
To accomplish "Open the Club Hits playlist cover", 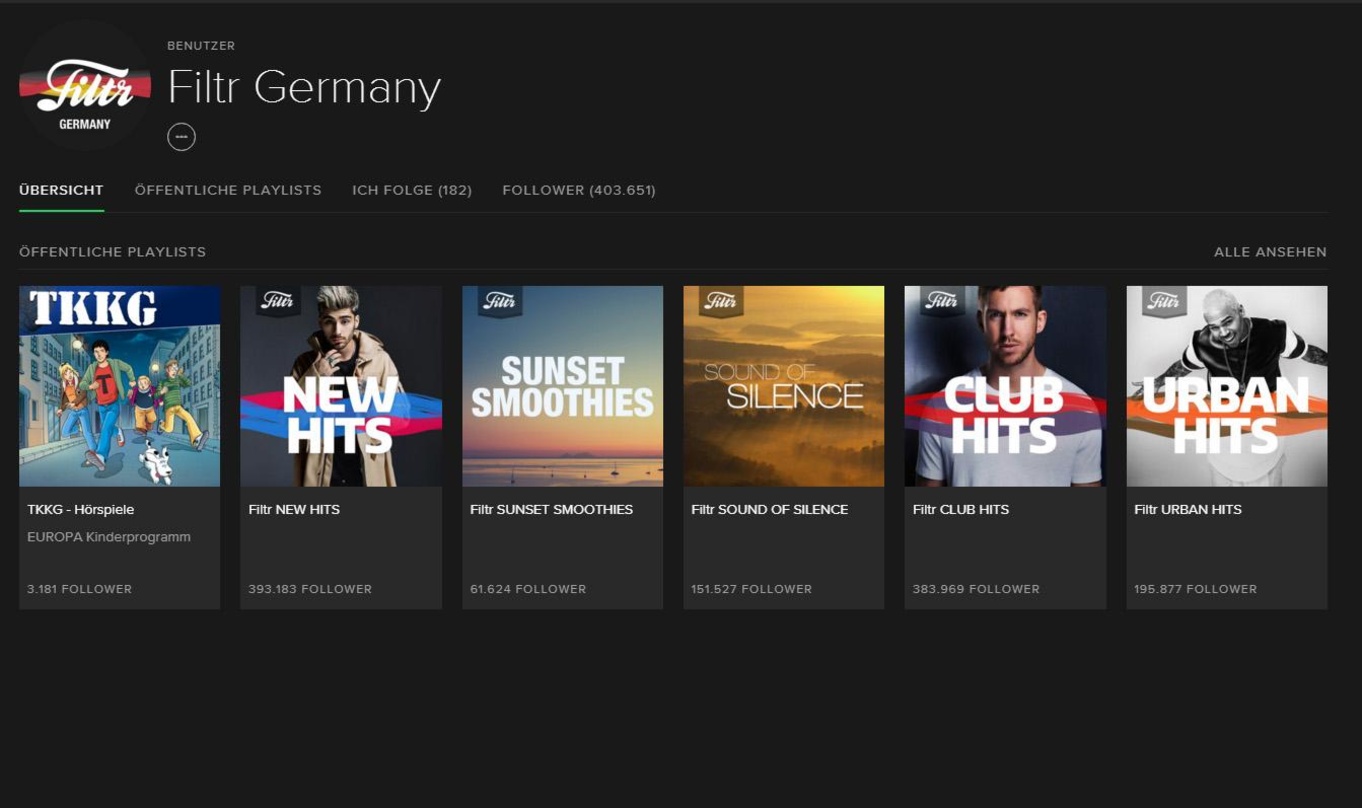I will (1005, 386).
